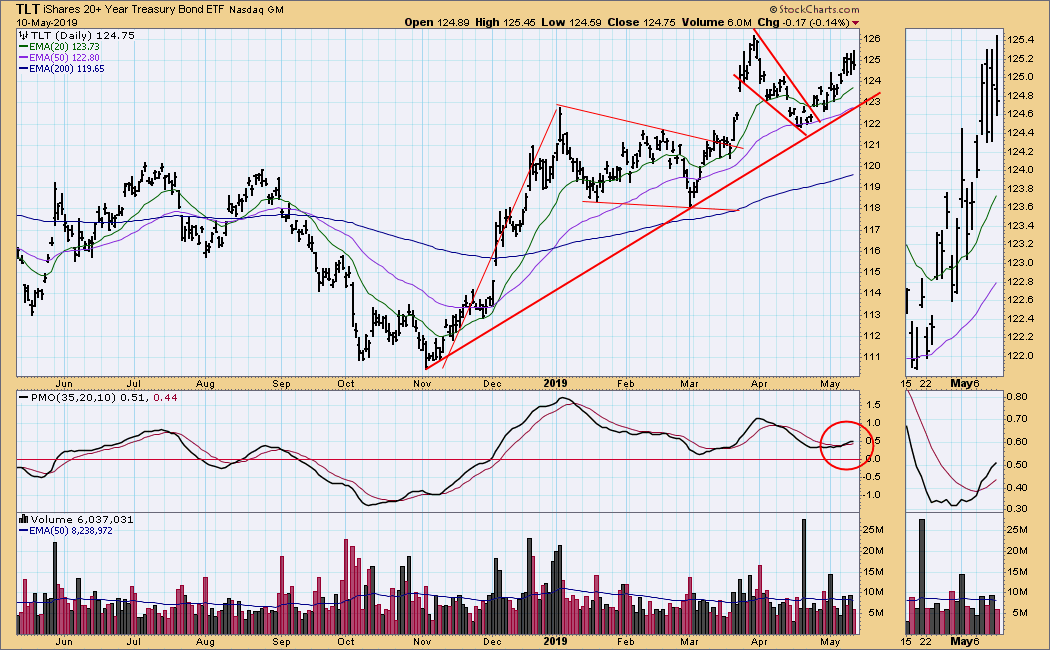Click the black PMO legend line swatch

click(23, 398)
